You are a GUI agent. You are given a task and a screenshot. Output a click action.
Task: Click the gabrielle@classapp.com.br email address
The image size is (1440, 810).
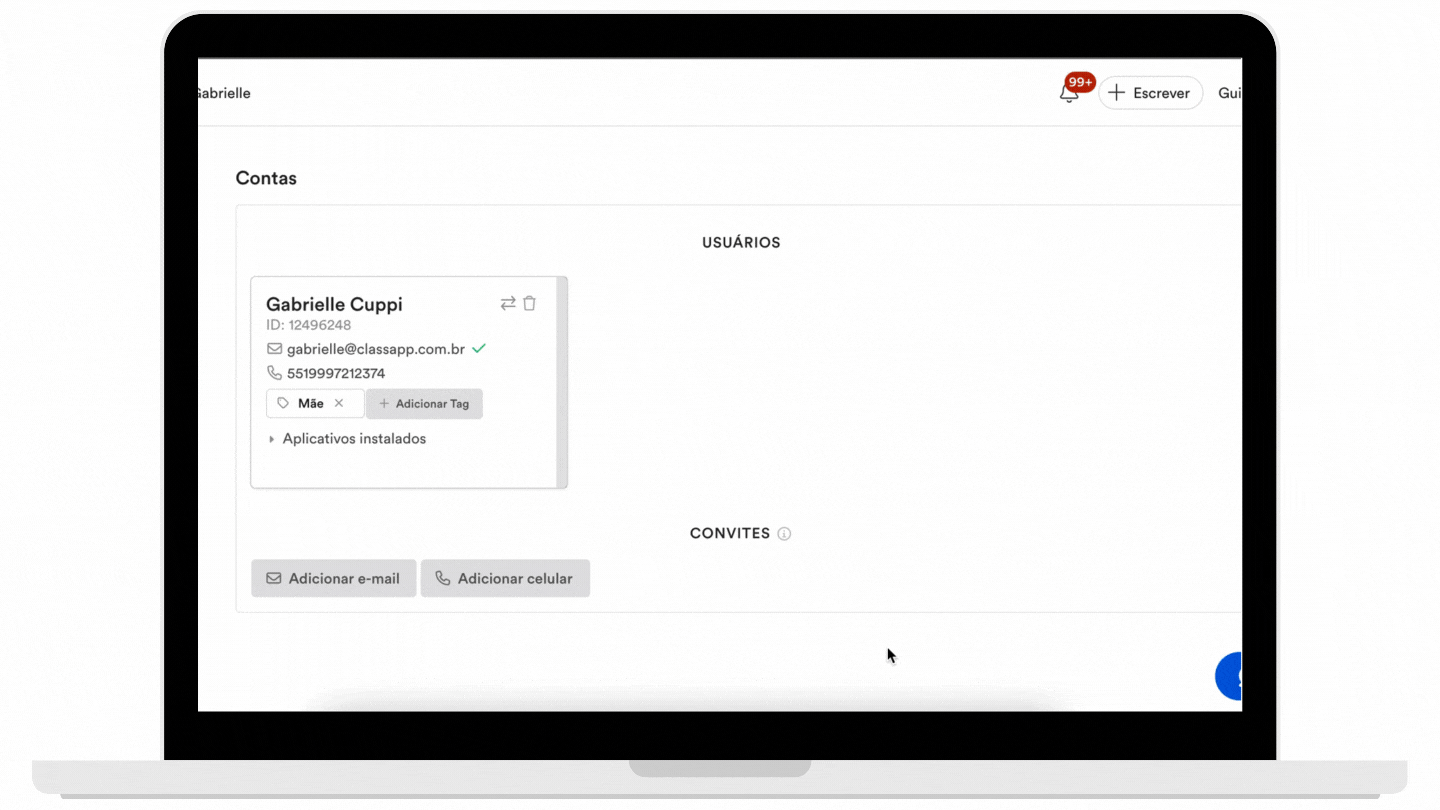pos(376,349)
